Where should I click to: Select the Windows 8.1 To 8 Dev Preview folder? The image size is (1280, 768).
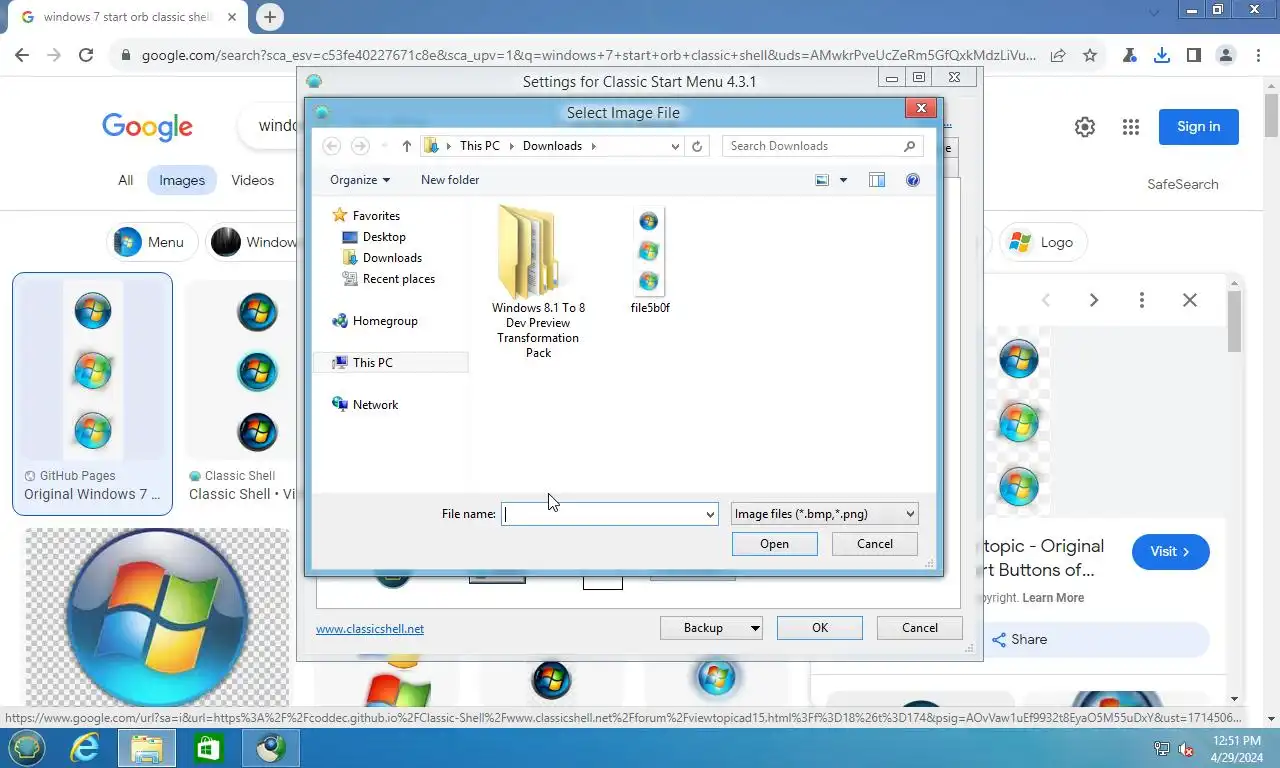(x=538, y=281)
